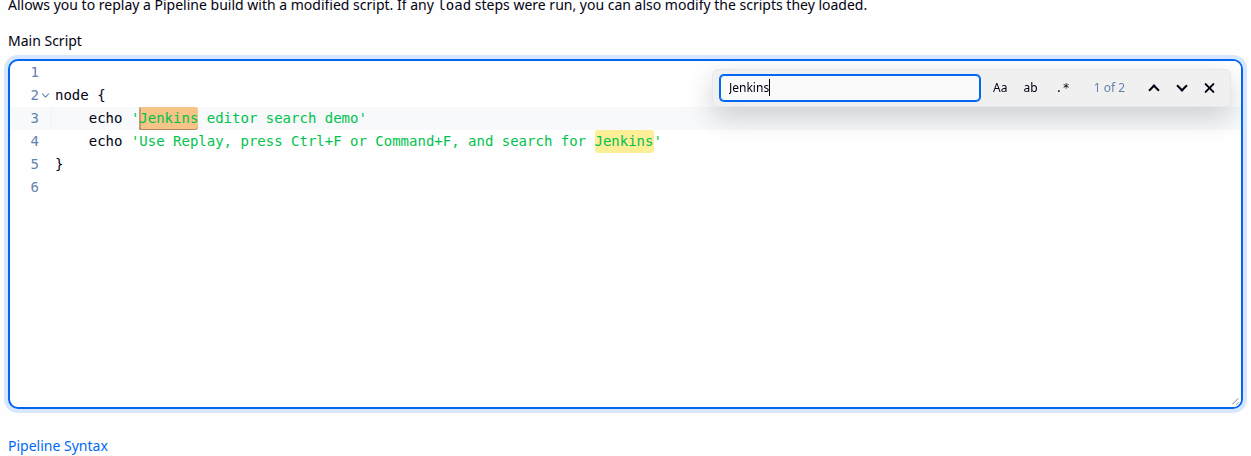Click line number 4 in the gutter
The height and width of the screenshot is (456, 1251).
[34, 141]
